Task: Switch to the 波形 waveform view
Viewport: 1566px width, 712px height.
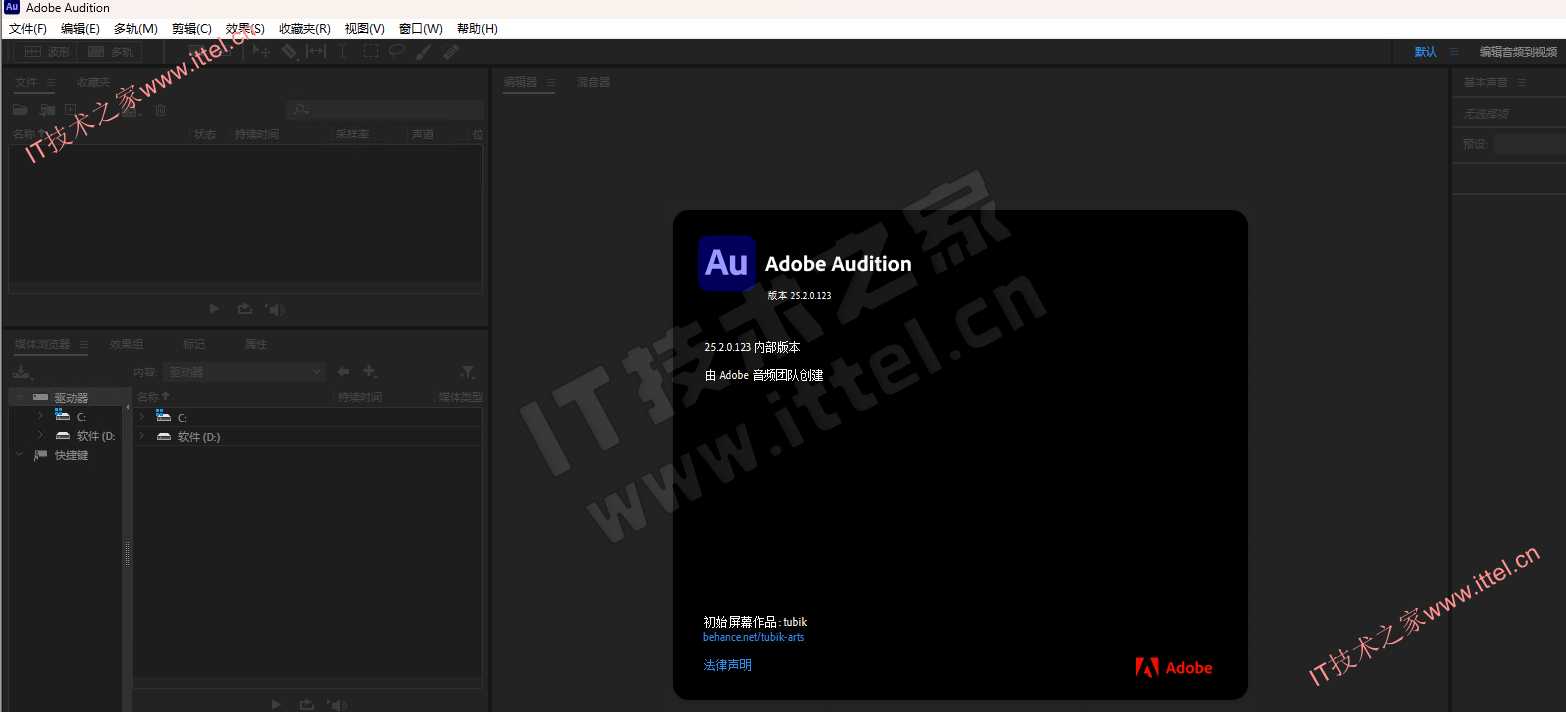Action: [x=47, y=52]
